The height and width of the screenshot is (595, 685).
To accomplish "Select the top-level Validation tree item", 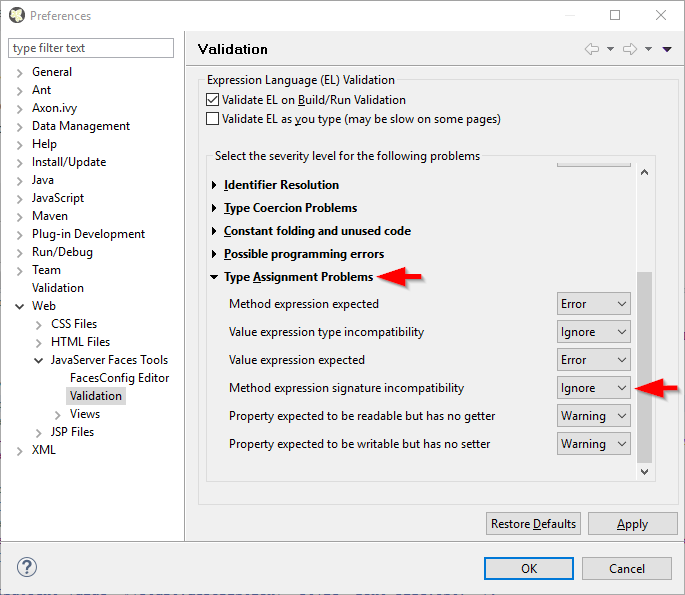I will click(x=58, y=288).
